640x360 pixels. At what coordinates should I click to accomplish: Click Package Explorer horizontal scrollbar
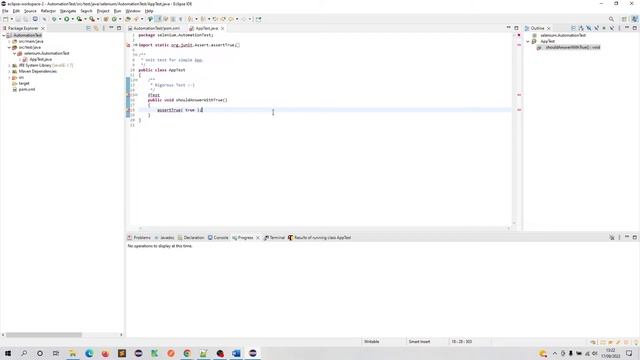(x=44, y=335)
